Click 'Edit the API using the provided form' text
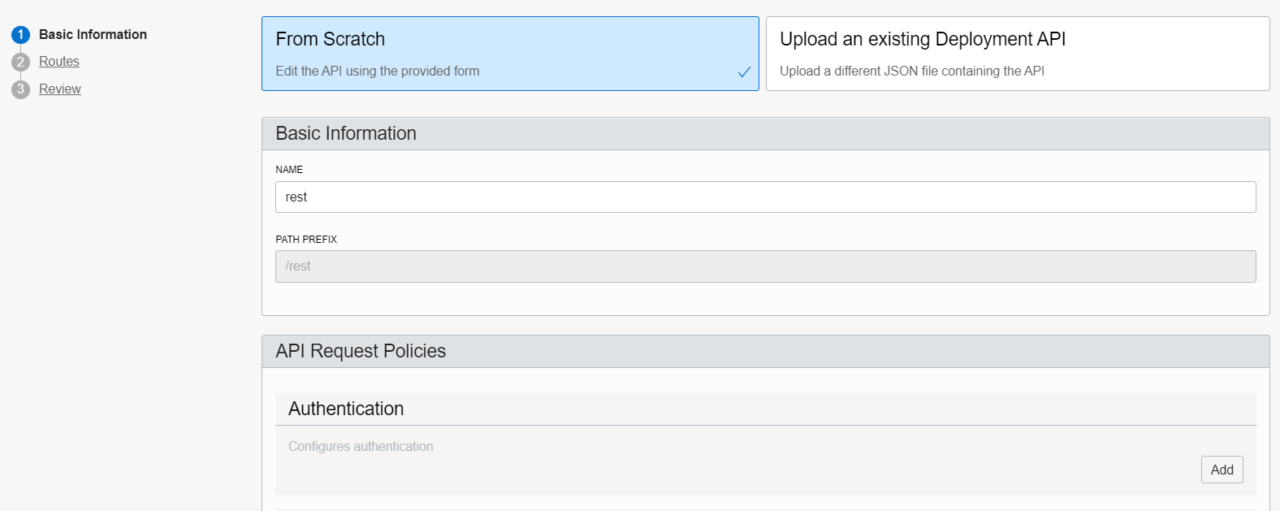Screen dimensions: 1280x511 (x=377, y=71)
